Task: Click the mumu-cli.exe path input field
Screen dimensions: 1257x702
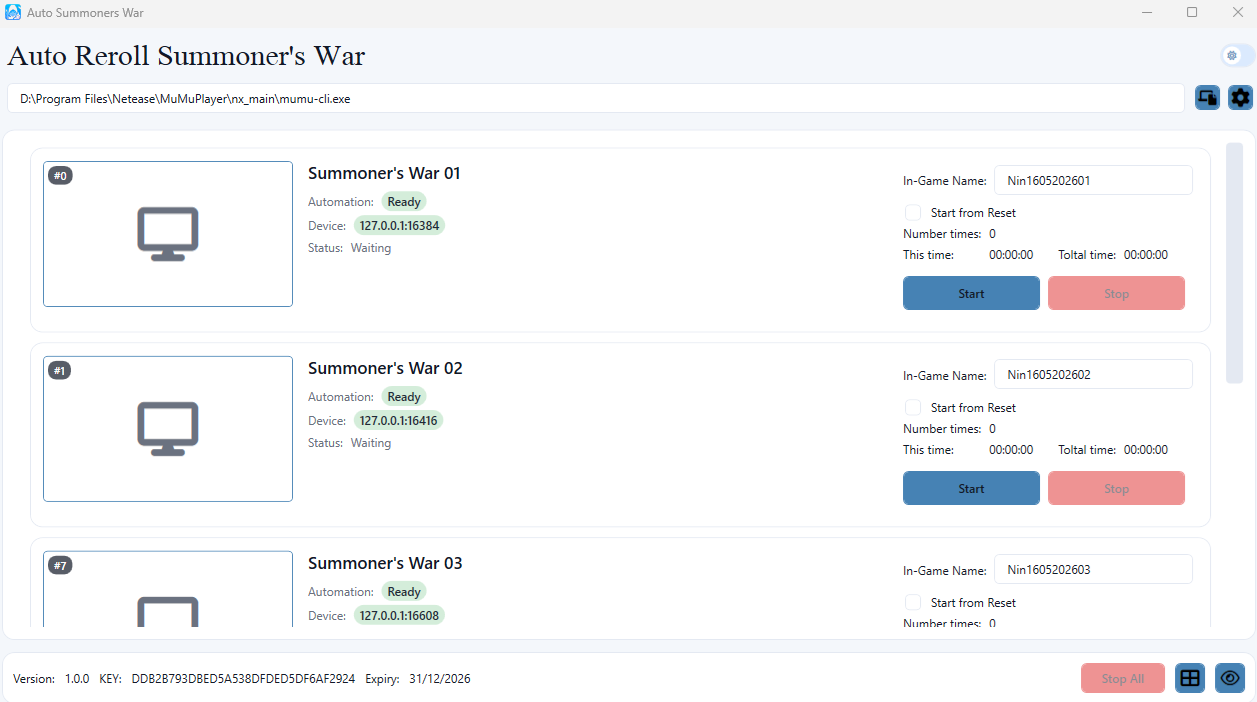Action: pos(596,99)
